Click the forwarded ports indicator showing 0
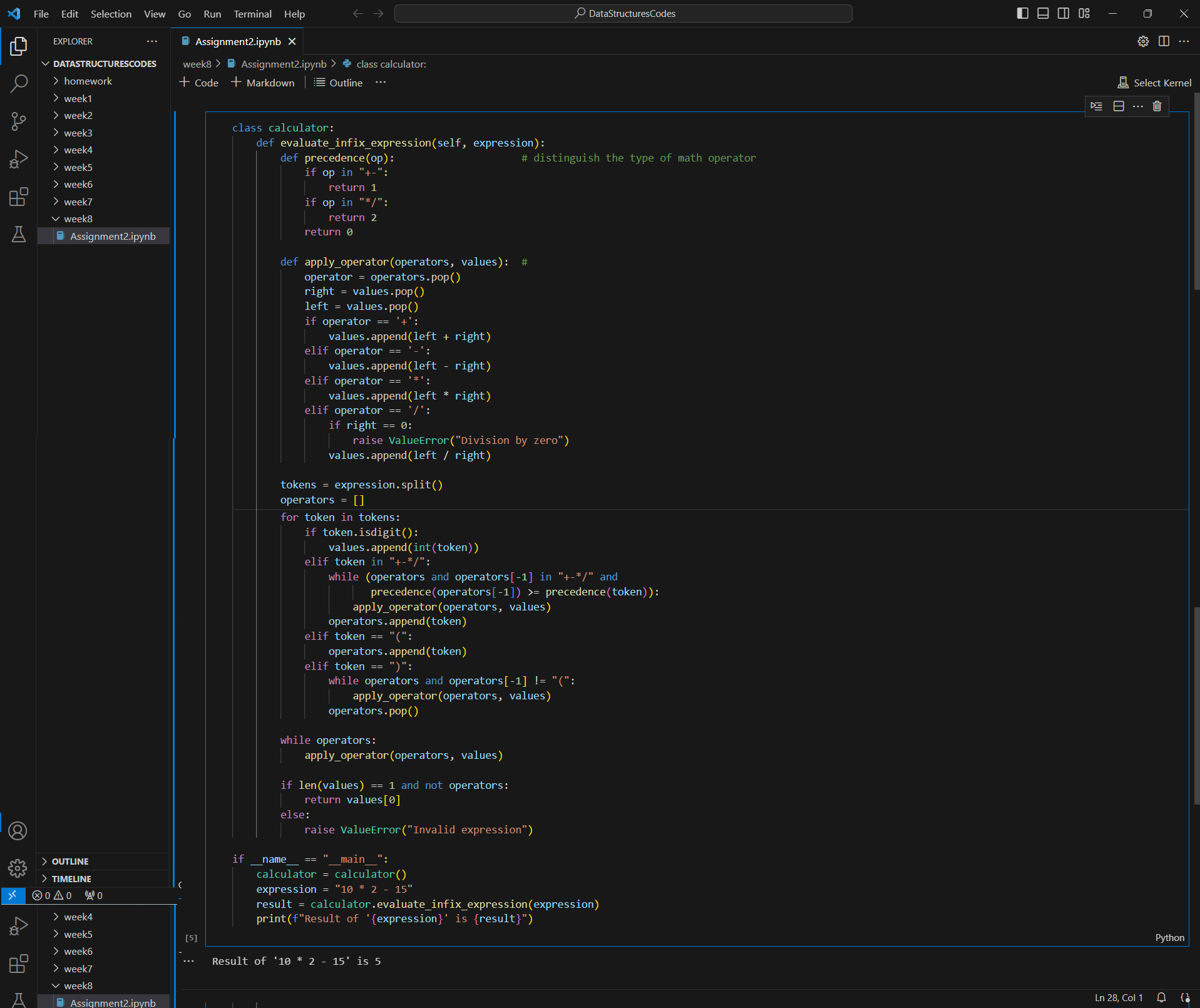This screenshot has height=1008, width=1200. pyautogui.click(x=94, y=895)
